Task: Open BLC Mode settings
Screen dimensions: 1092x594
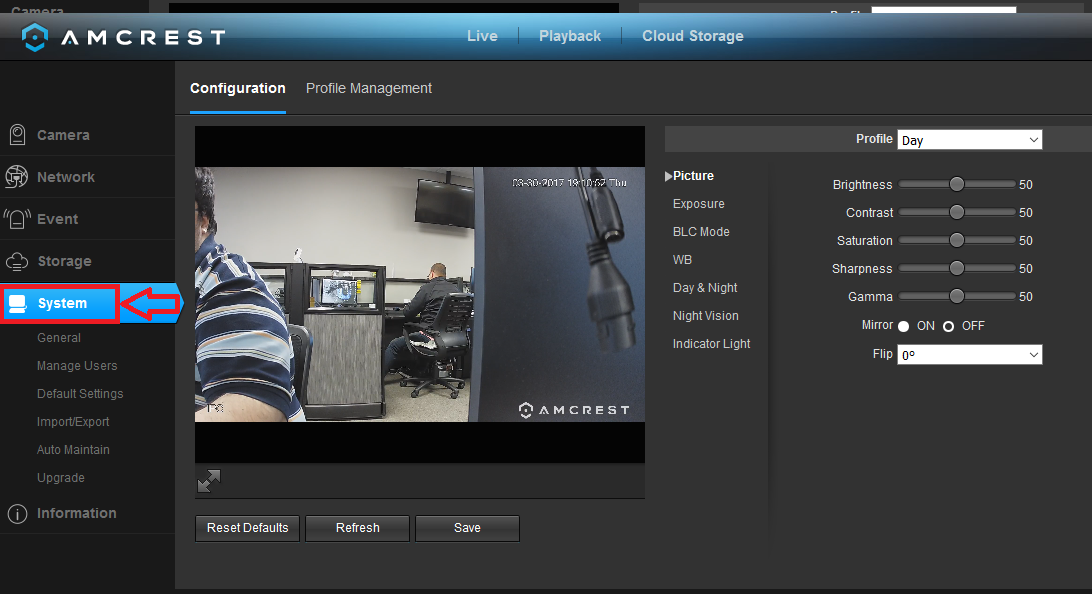Action: [x=701, y=232]
